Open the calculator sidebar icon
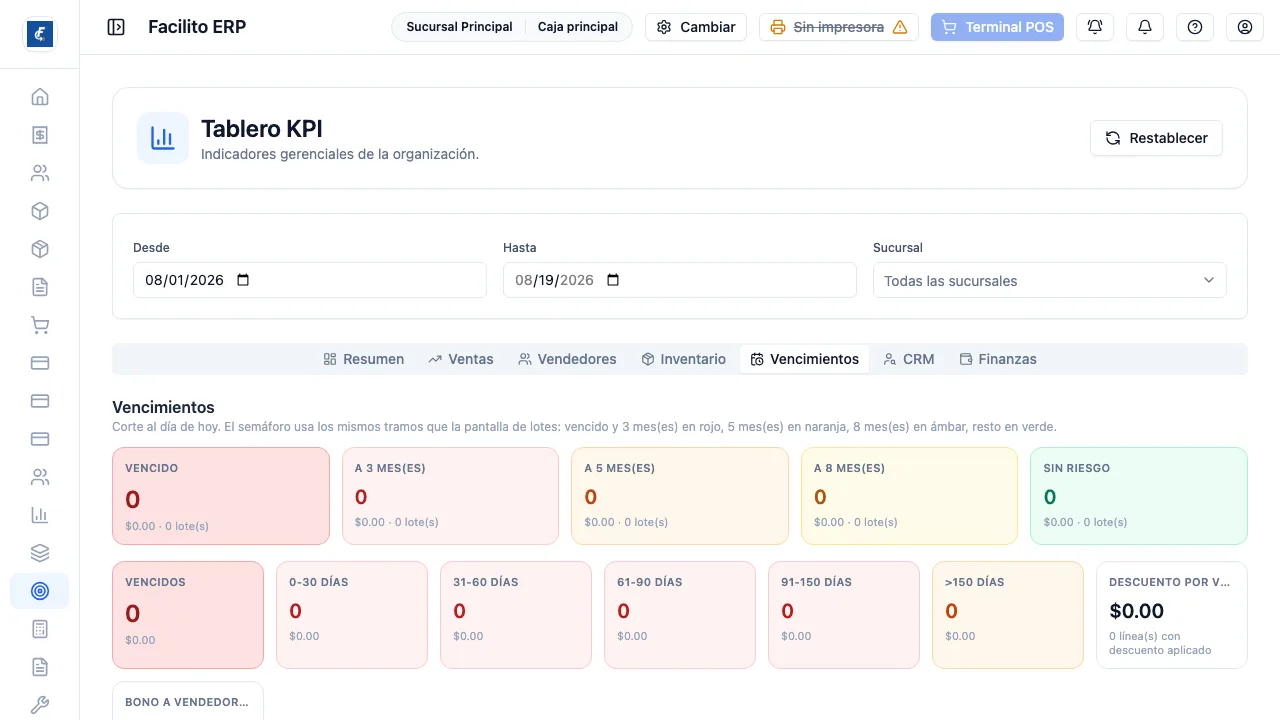The height and width of the screenshot is (720, 1280). [40, 629]
